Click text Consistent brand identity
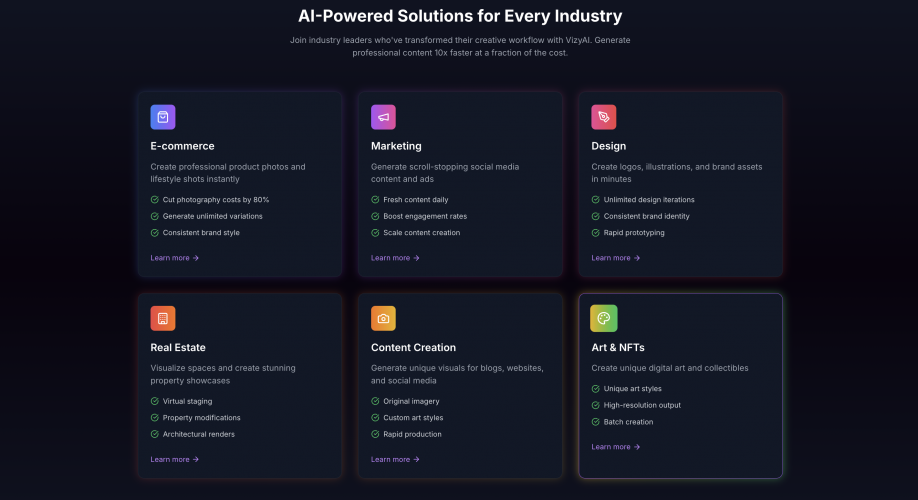The height and width of the screenshot is (500, 918). tap(646, 216)
